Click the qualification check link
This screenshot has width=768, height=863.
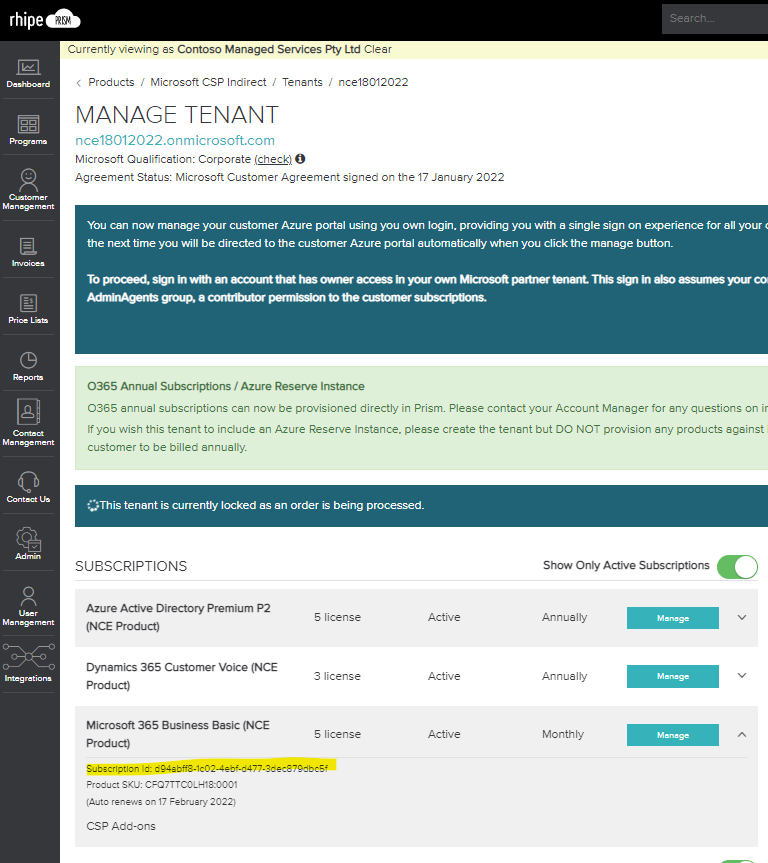(x=273, y=159)
